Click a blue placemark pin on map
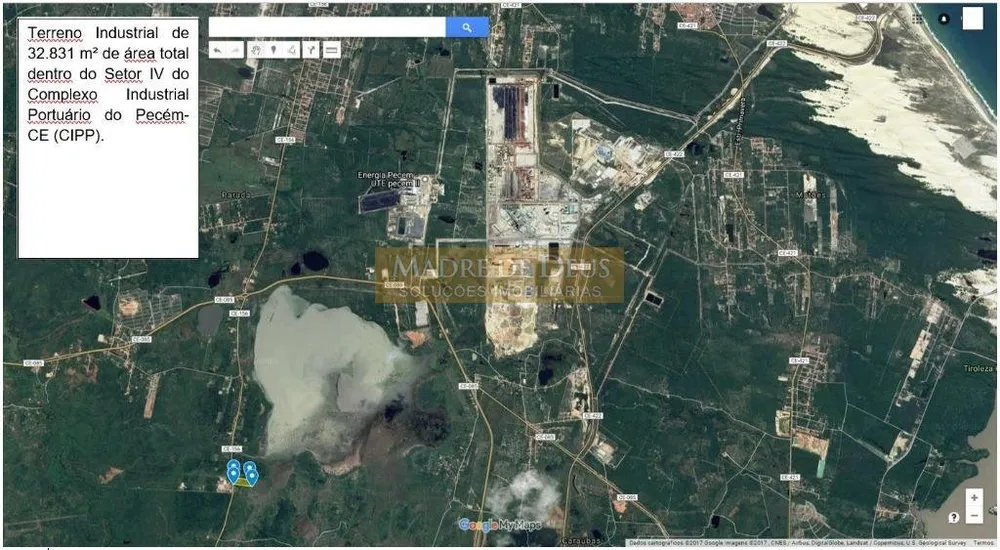Viewport: 1000px width, 550px height. tap(233, 473)
